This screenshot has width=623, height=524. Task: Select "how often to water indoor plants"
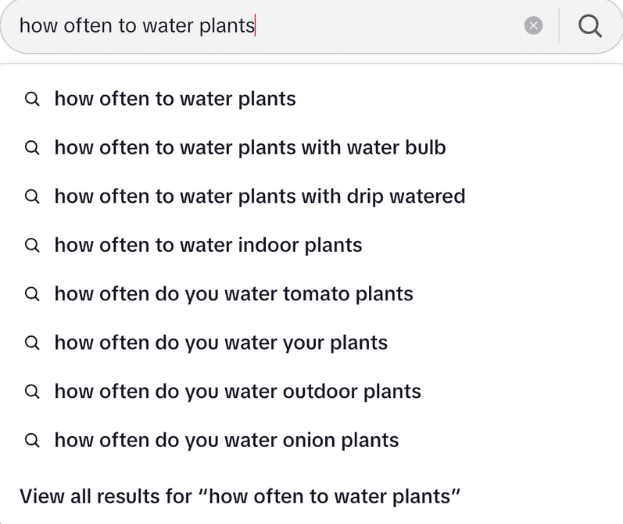coord(208,245)
